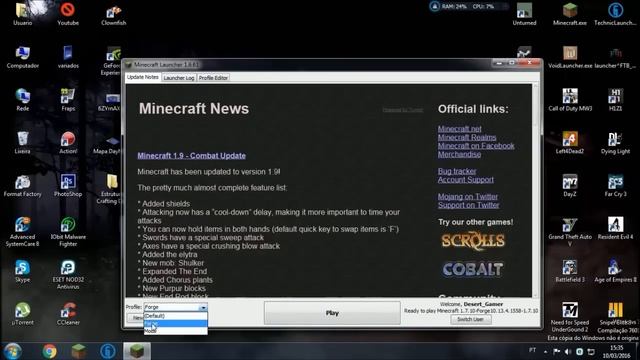Choose (Default) in the profile list
This screenshot has width=640, height=360.
(176, 316)
